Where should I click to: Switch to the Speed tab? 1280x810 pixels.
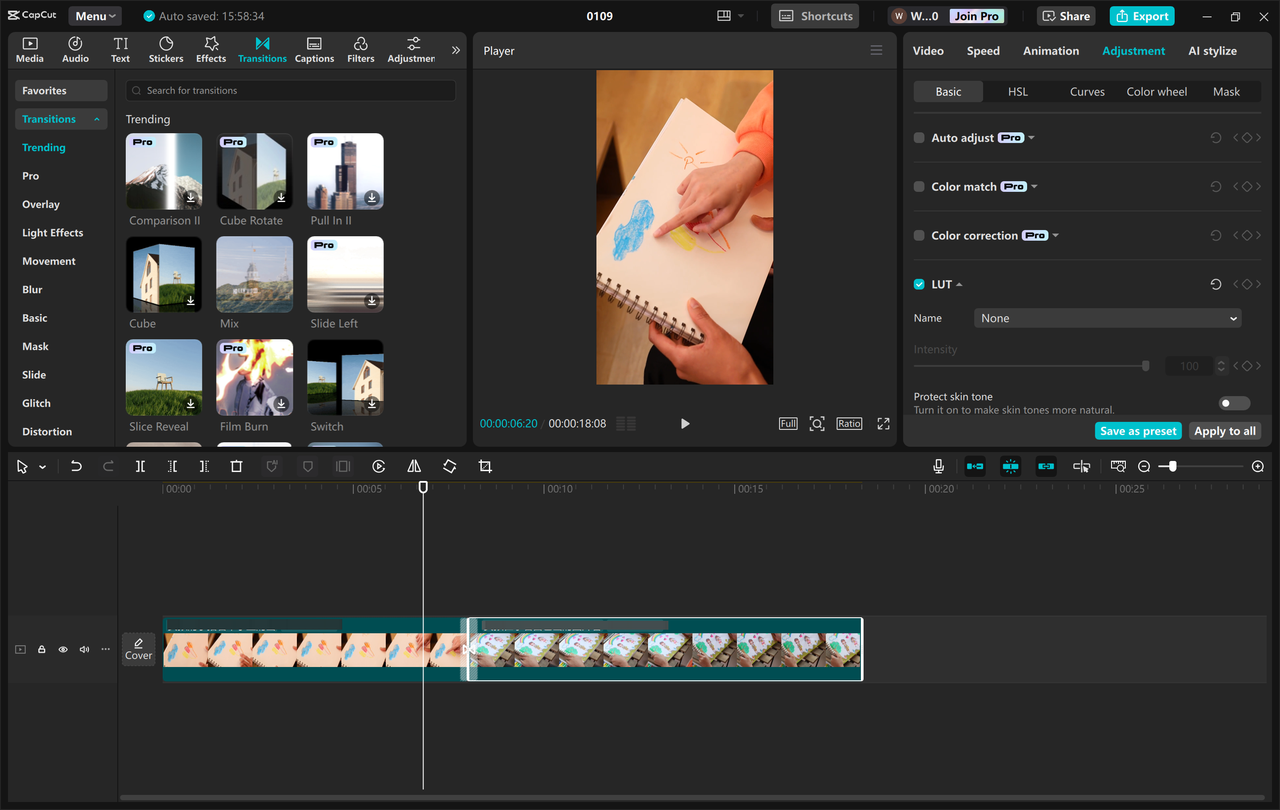tap(983, 50)
